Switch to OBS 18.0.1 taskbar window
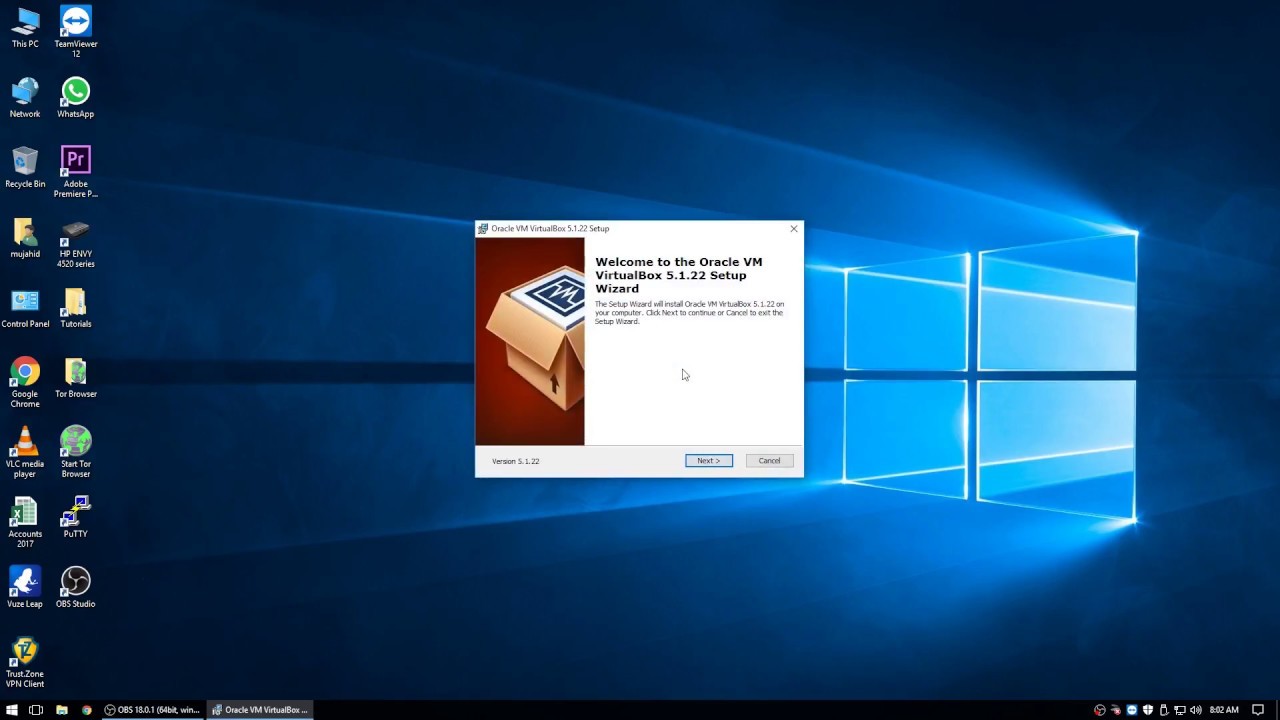 tap(153, 710)
